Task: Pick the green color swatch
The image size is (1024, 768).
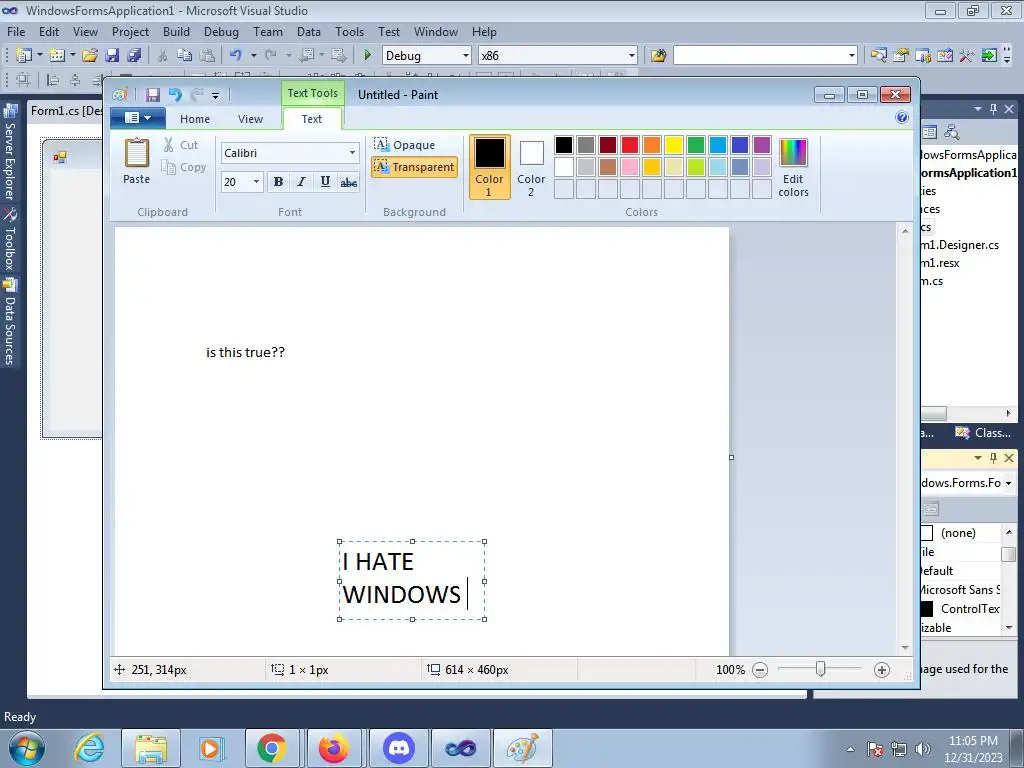Action: click(696, 144)
